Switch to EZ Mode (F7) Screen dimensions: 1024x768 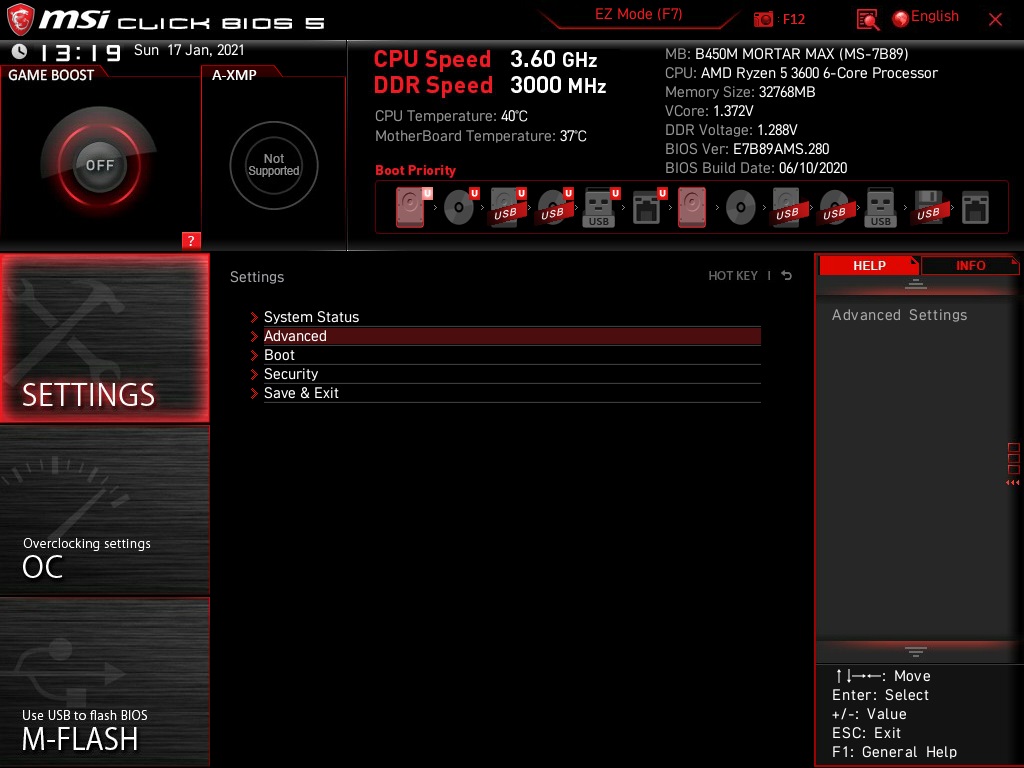click(x=638, y=14)
